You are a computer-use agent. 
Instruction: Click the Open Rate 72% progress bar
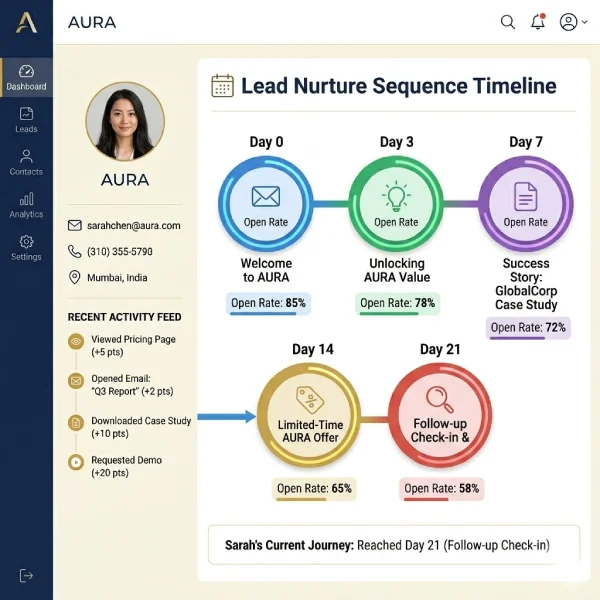click(x=517, y=338)
